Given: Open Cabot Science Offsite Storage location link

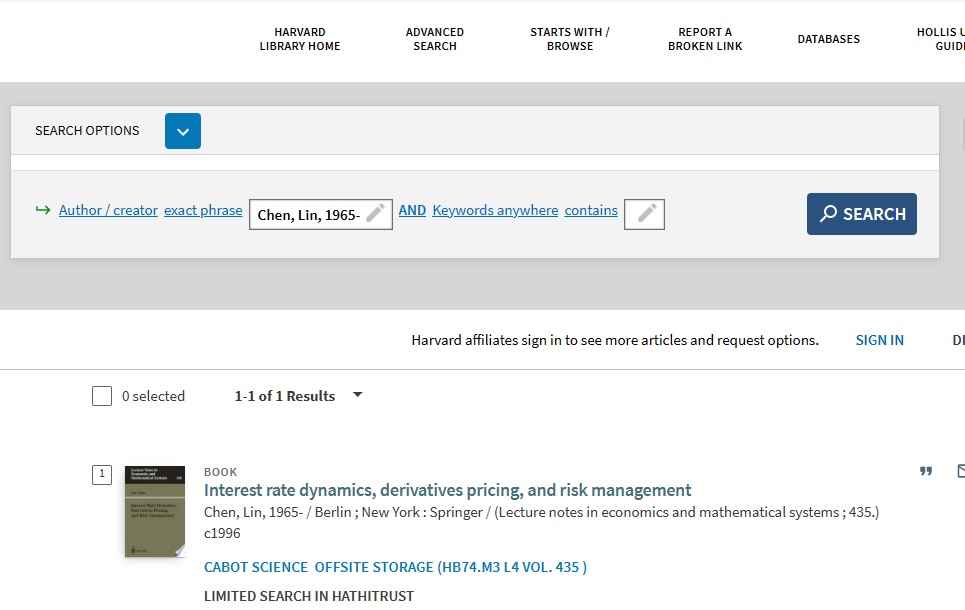Looking at the screenshot, I should [x=395, y=567].
